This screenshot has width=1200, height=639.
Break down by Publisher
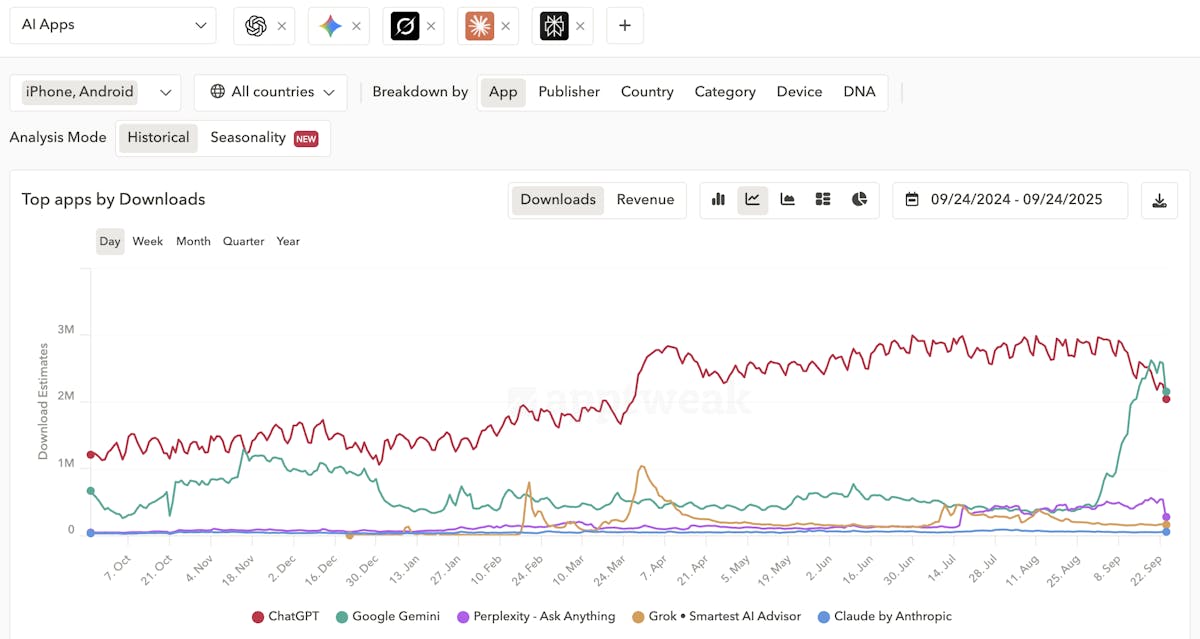point(569,92)
